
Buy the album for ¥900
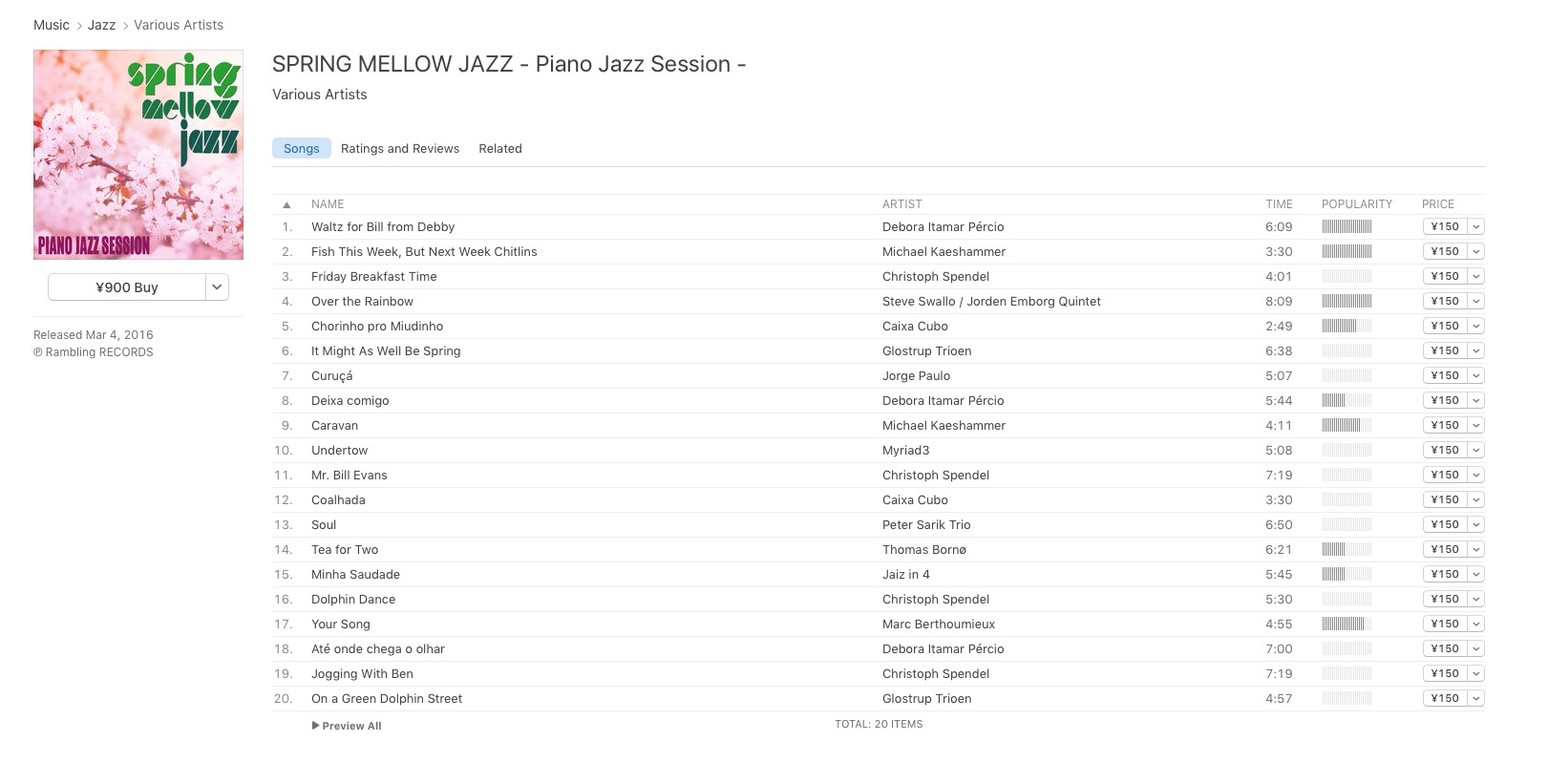[x=127, y=287]
